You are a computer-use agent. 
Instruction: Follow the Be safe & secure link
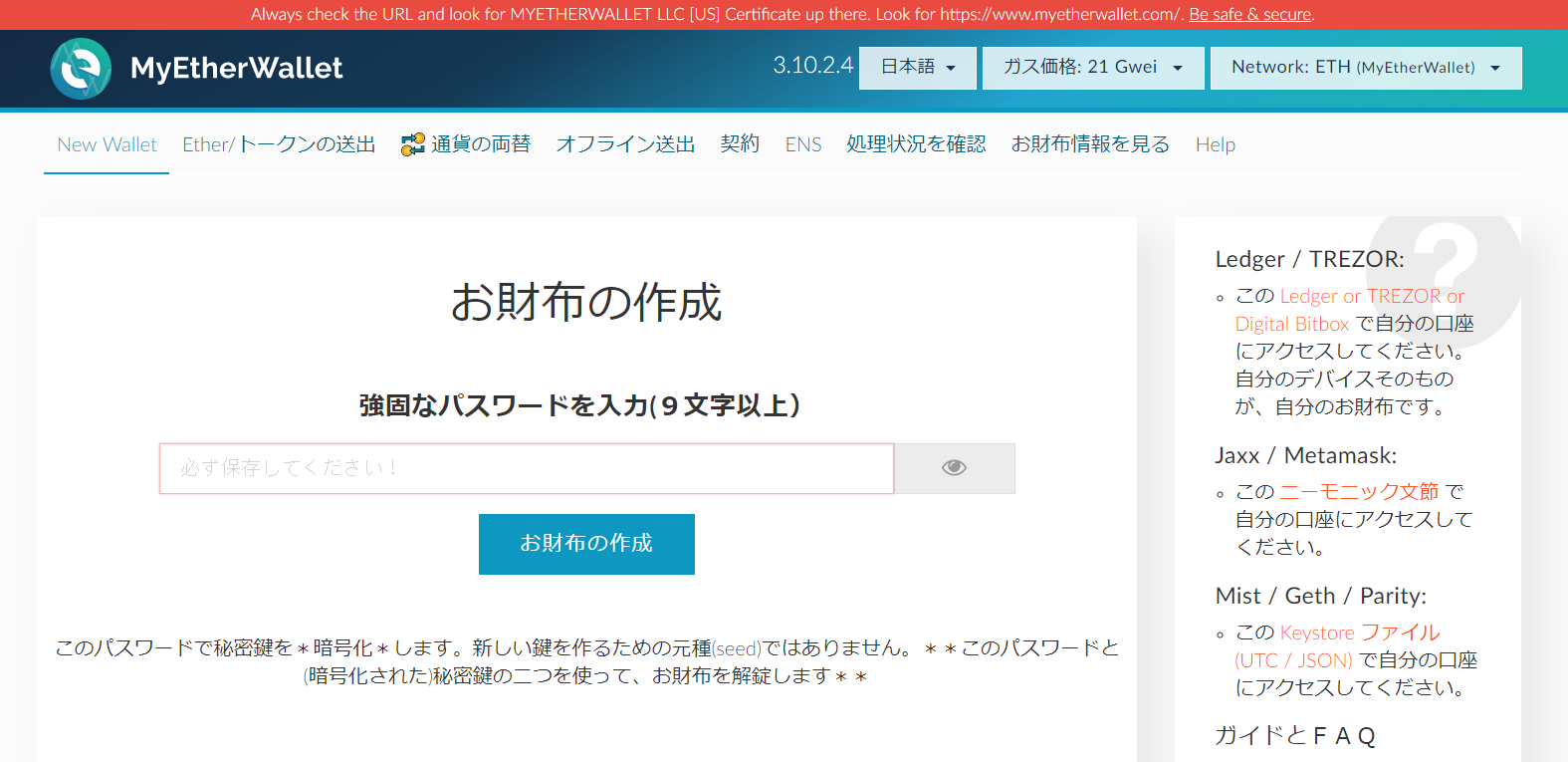point(1250,15)
